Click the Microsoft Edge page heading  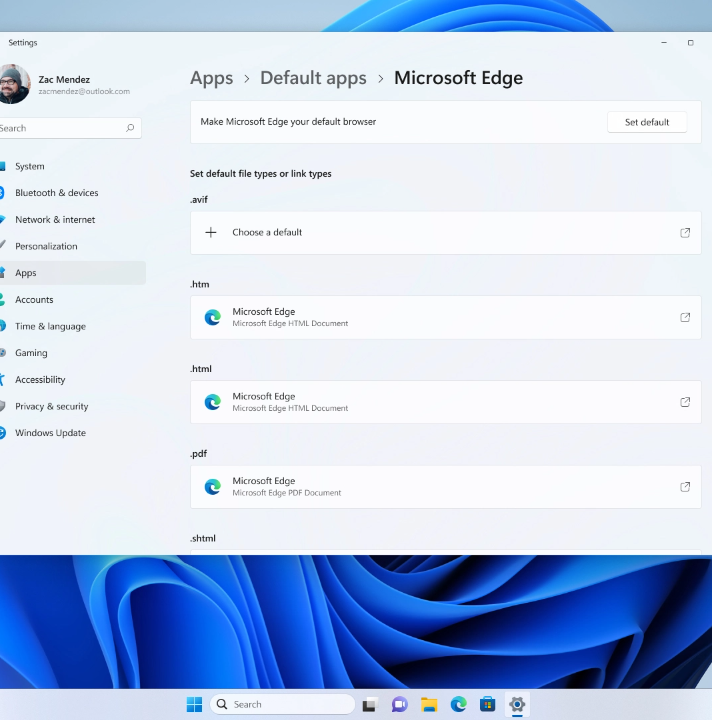point(458,78)
